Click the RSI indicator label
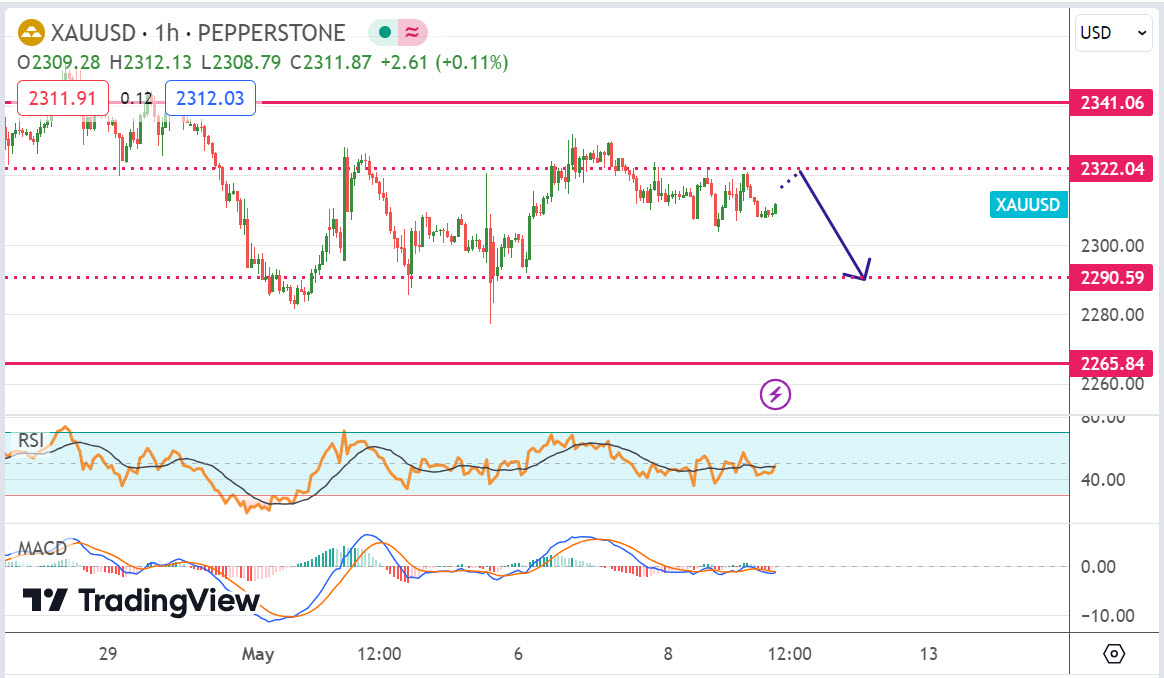 coord(33,441)
